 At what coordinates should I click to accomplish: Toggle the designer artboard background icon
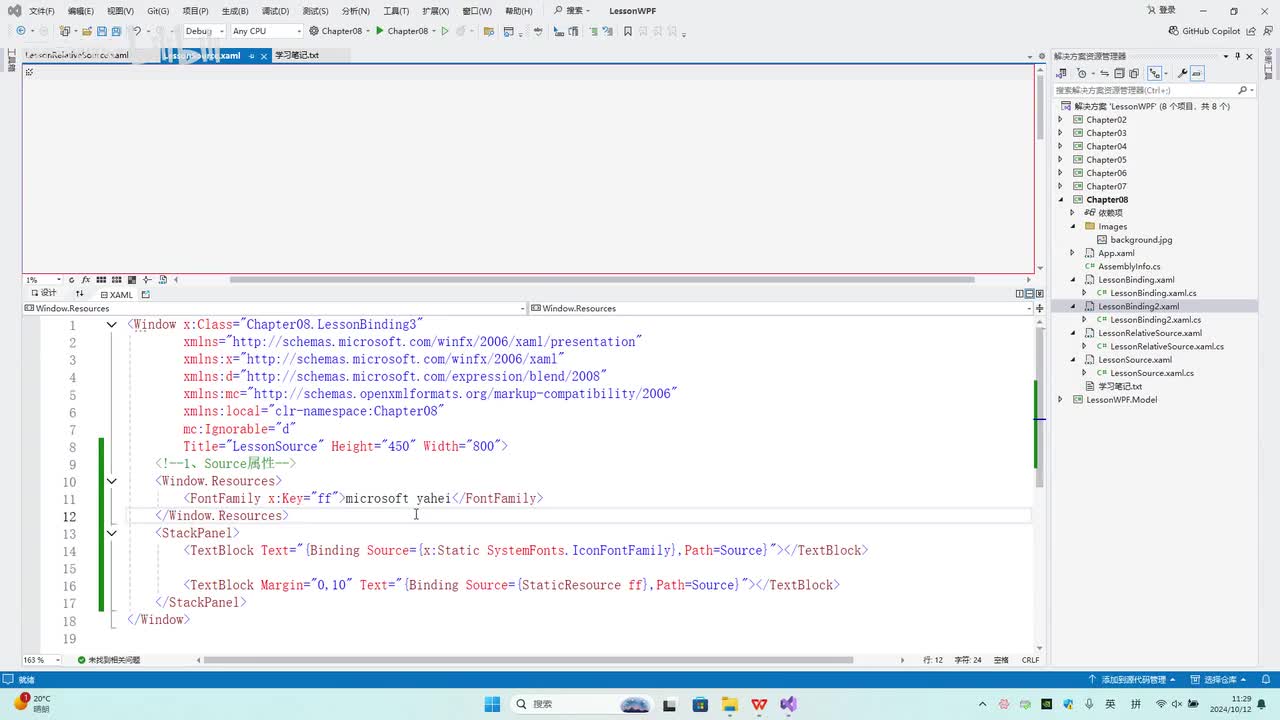pos(132,280)
